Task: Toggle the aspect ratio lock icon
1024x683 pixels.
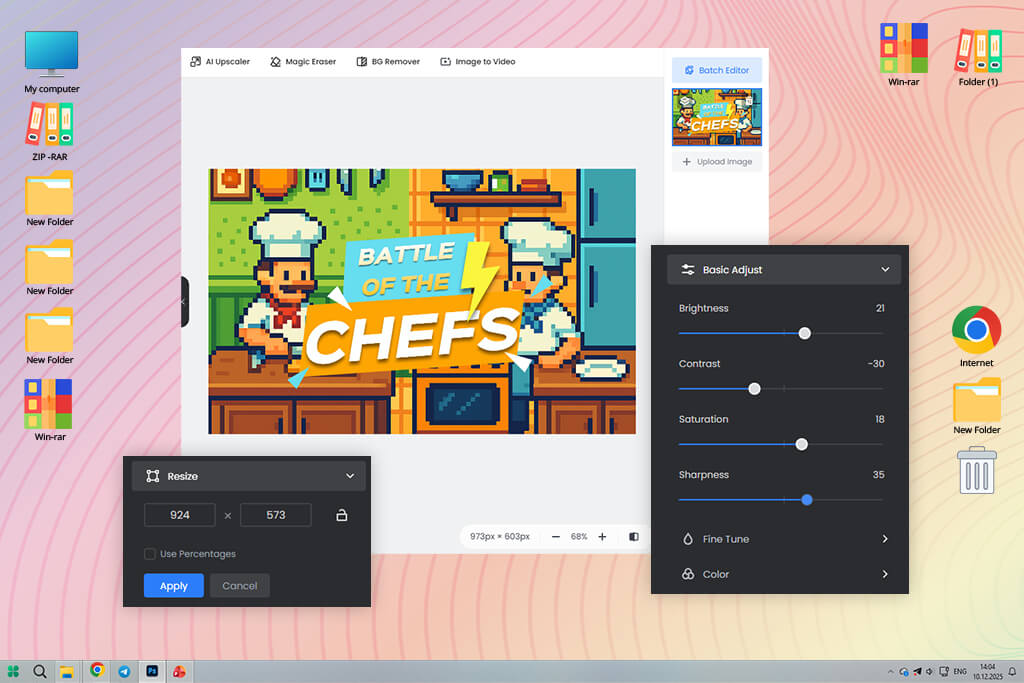Action: click(342, 515)
